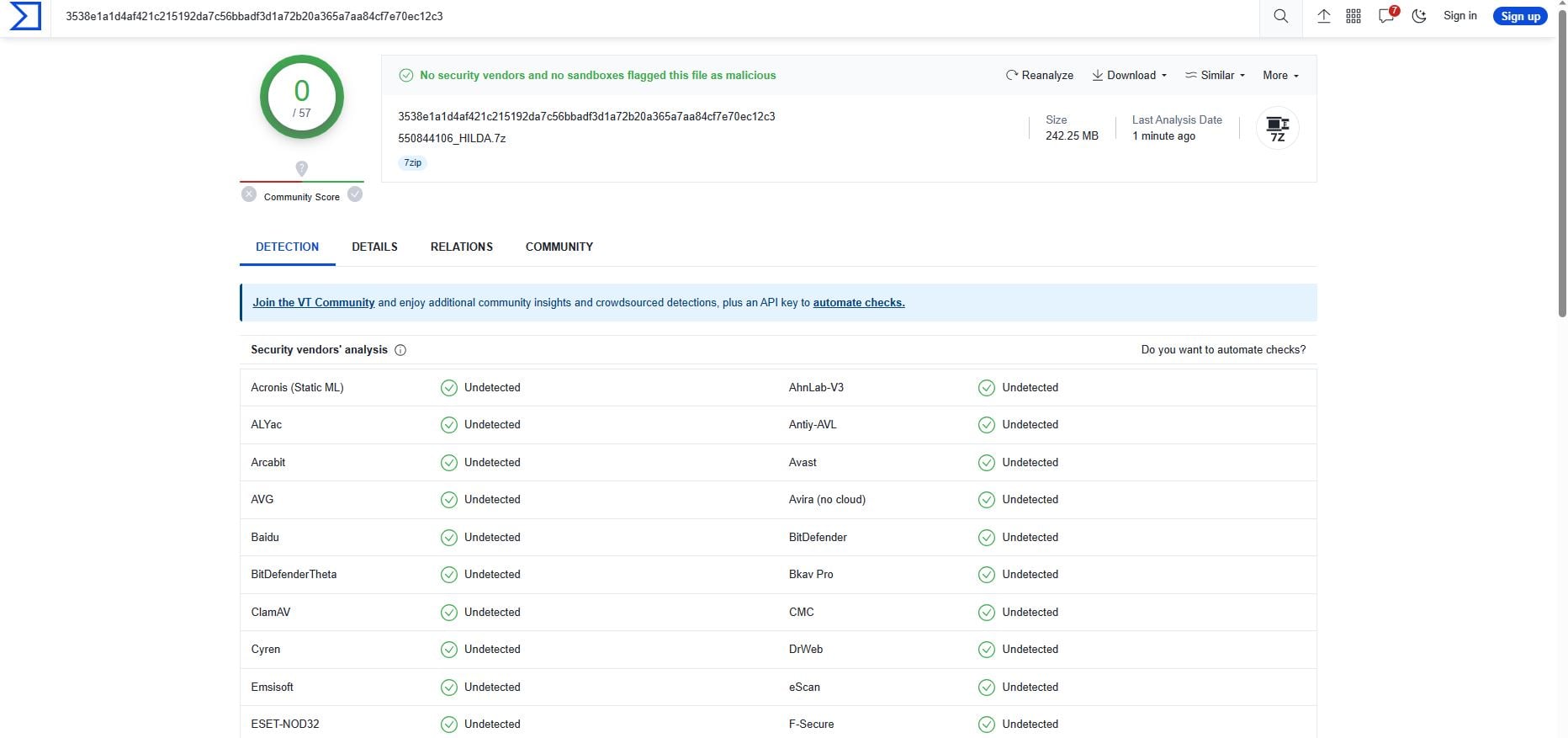Image resolution: width=1568 pixels, height=738 pixels.
Task: Click the Antiy-AVL undetected check icon
Action: 987,425
